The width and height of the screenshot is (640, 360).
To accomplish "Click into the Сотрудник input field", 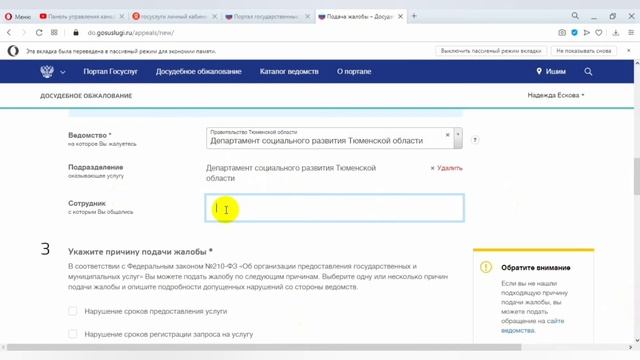I will tap(334, 208).
